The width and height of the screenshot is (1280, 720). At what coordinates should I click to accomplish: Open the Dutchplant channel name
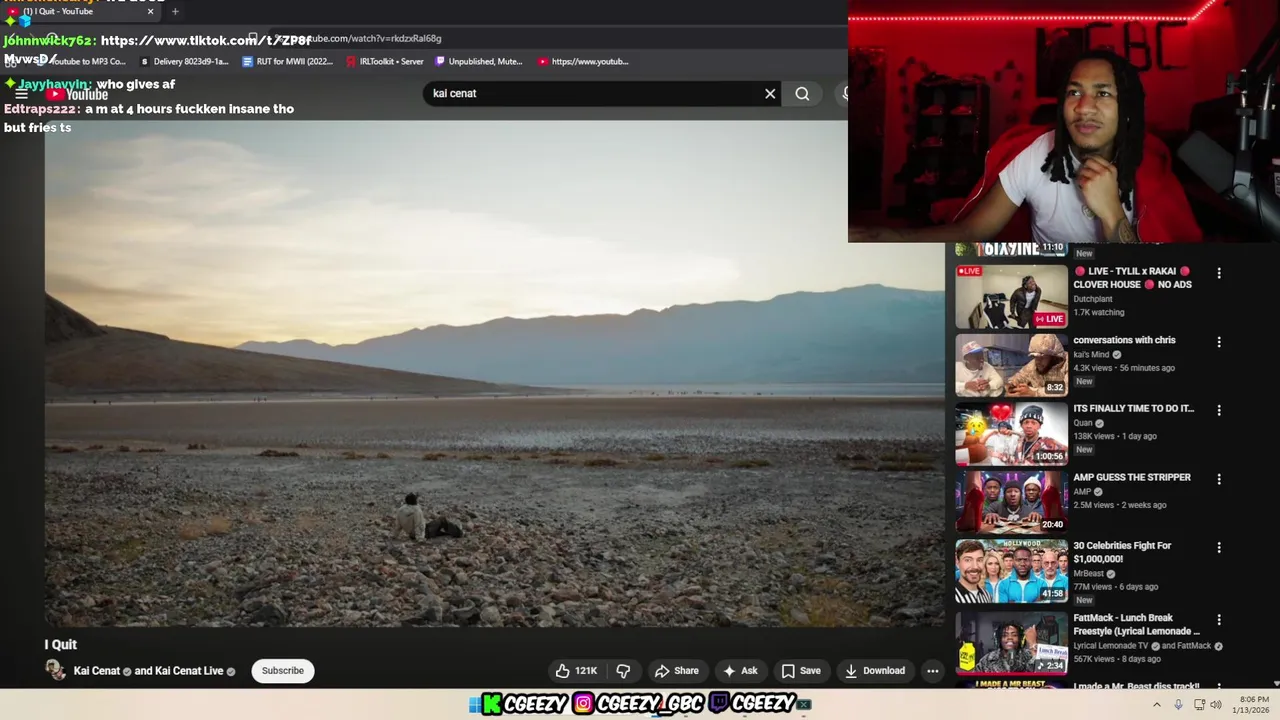pos(1093,299)
